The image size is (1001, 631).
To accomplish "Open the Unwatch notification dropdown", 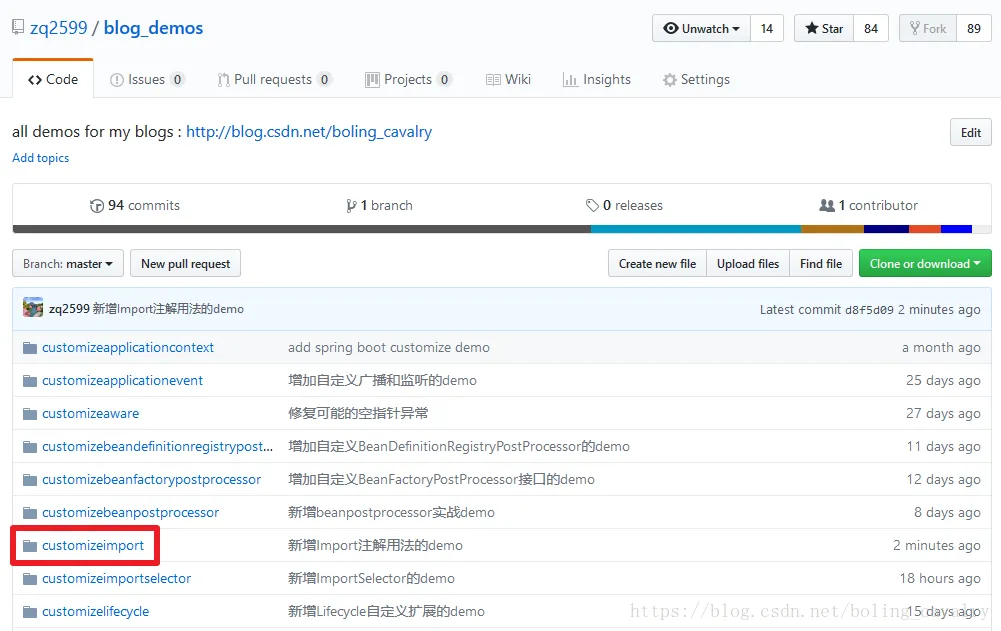I will (701, 29).
